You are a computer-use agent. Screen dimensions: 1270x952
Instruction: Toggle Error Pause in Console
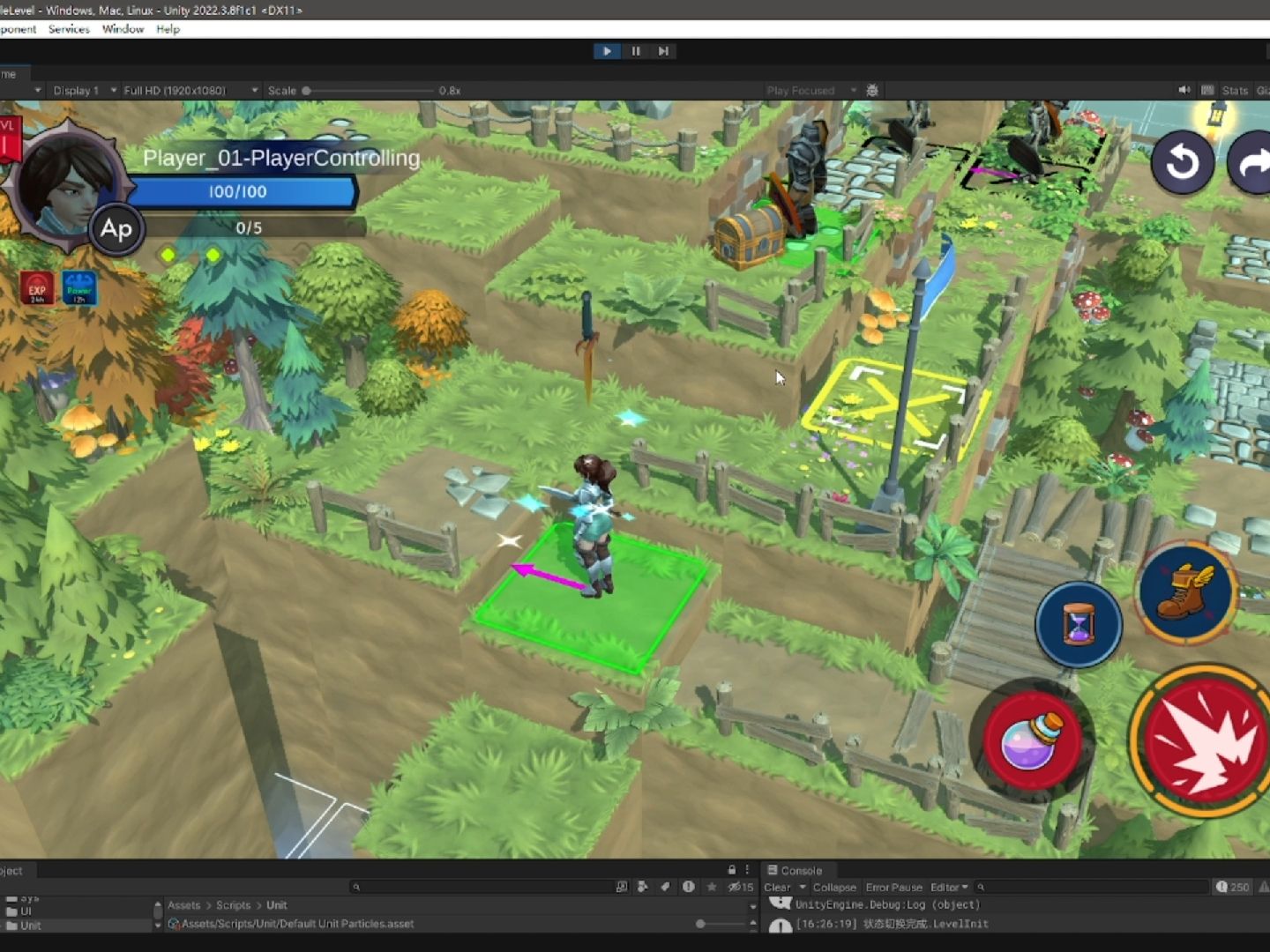[893, 887]
